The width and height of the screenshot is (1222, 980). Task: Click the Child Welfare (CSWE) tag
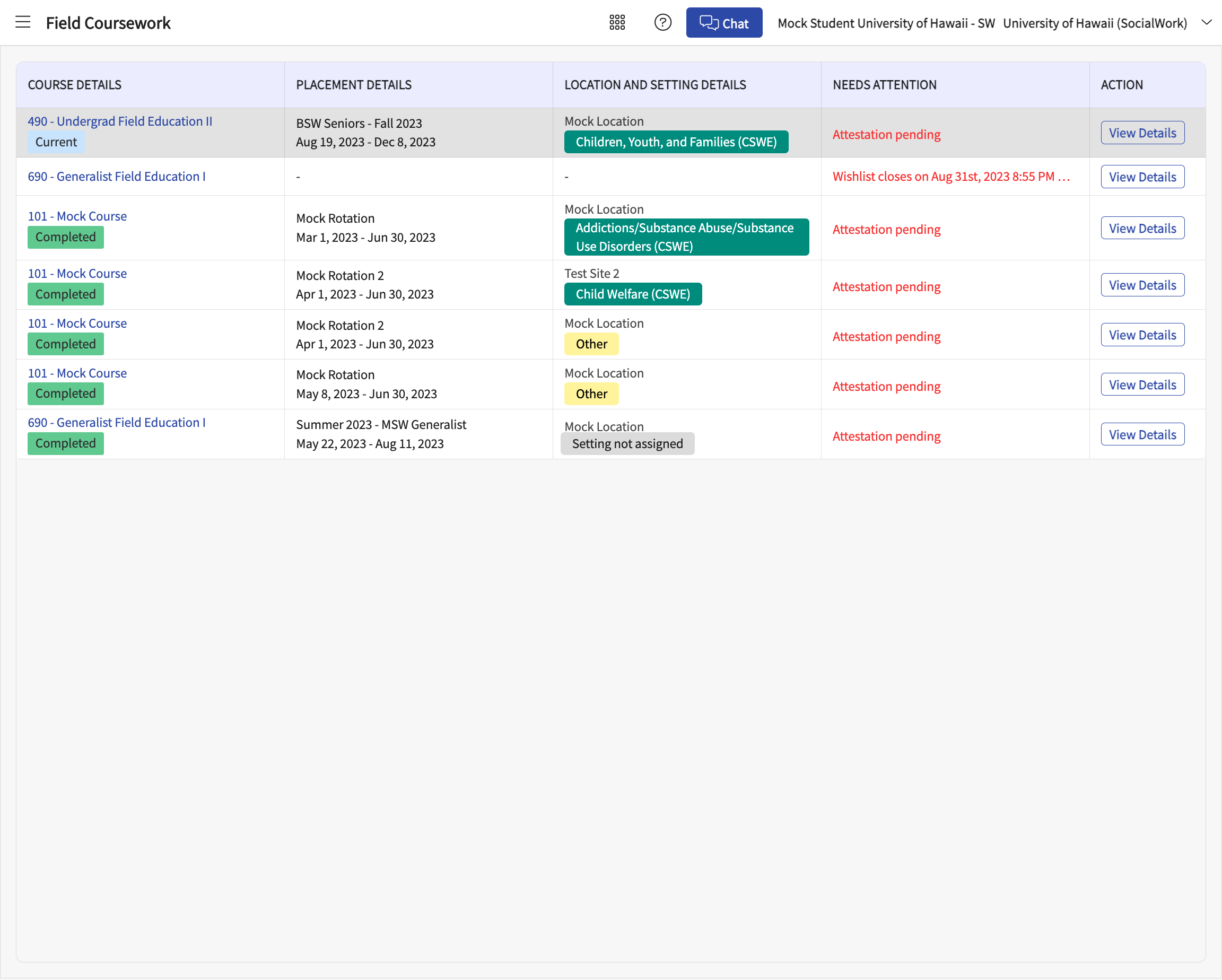pyautogui.click(x=633, y=294)
